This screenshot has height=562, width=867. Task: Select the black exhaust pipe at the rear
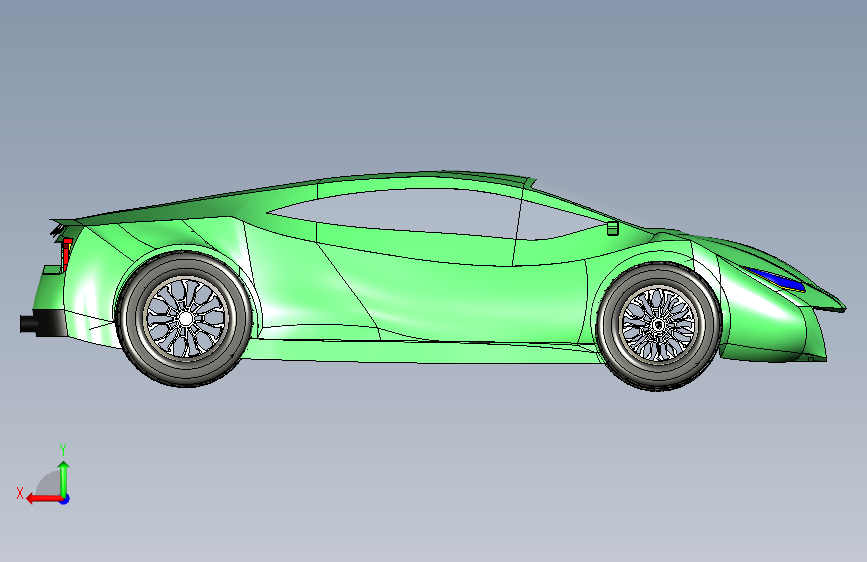[28, 325]
